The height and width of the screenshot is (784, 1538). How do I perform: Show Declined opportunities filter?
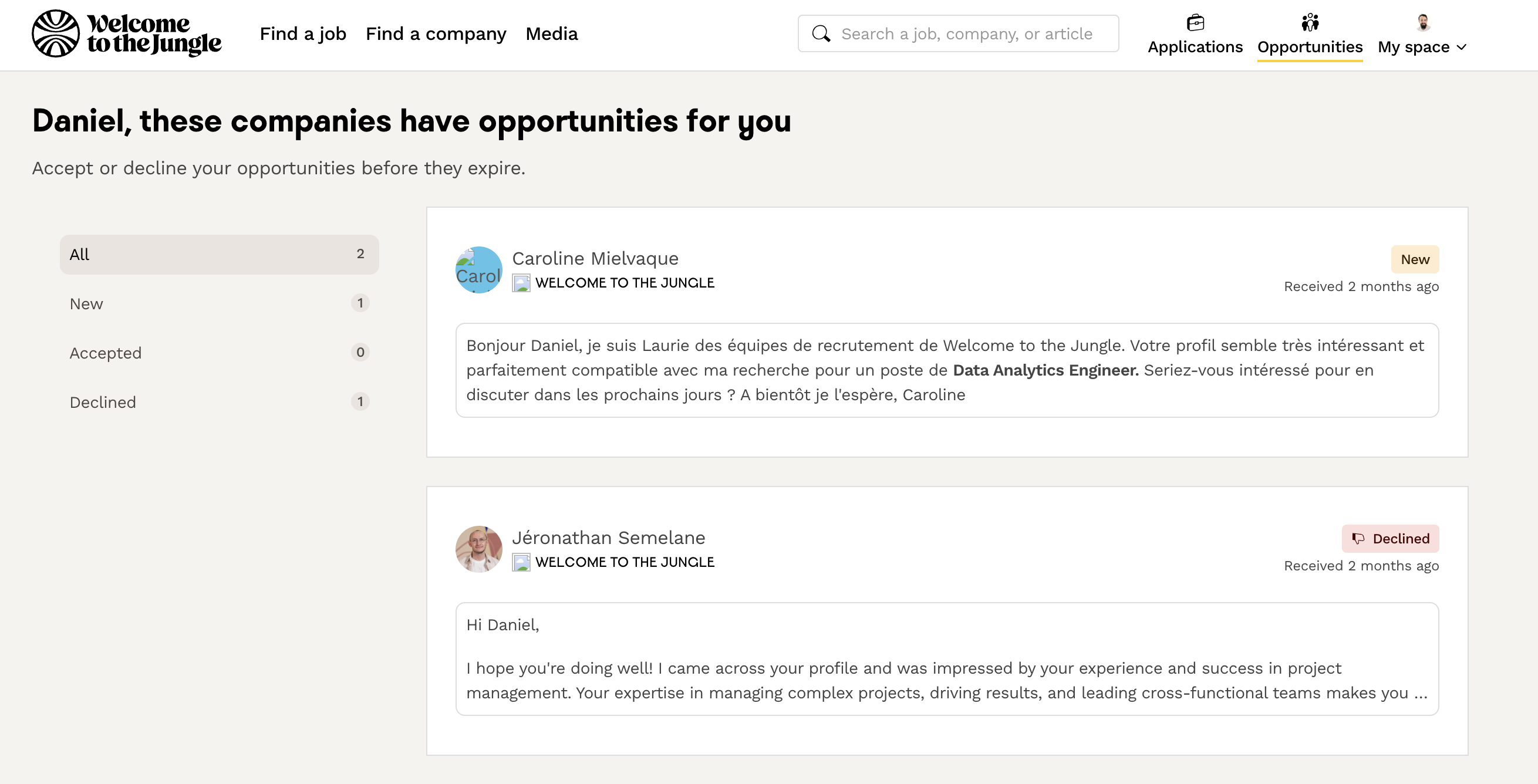(x=219, y=402)
